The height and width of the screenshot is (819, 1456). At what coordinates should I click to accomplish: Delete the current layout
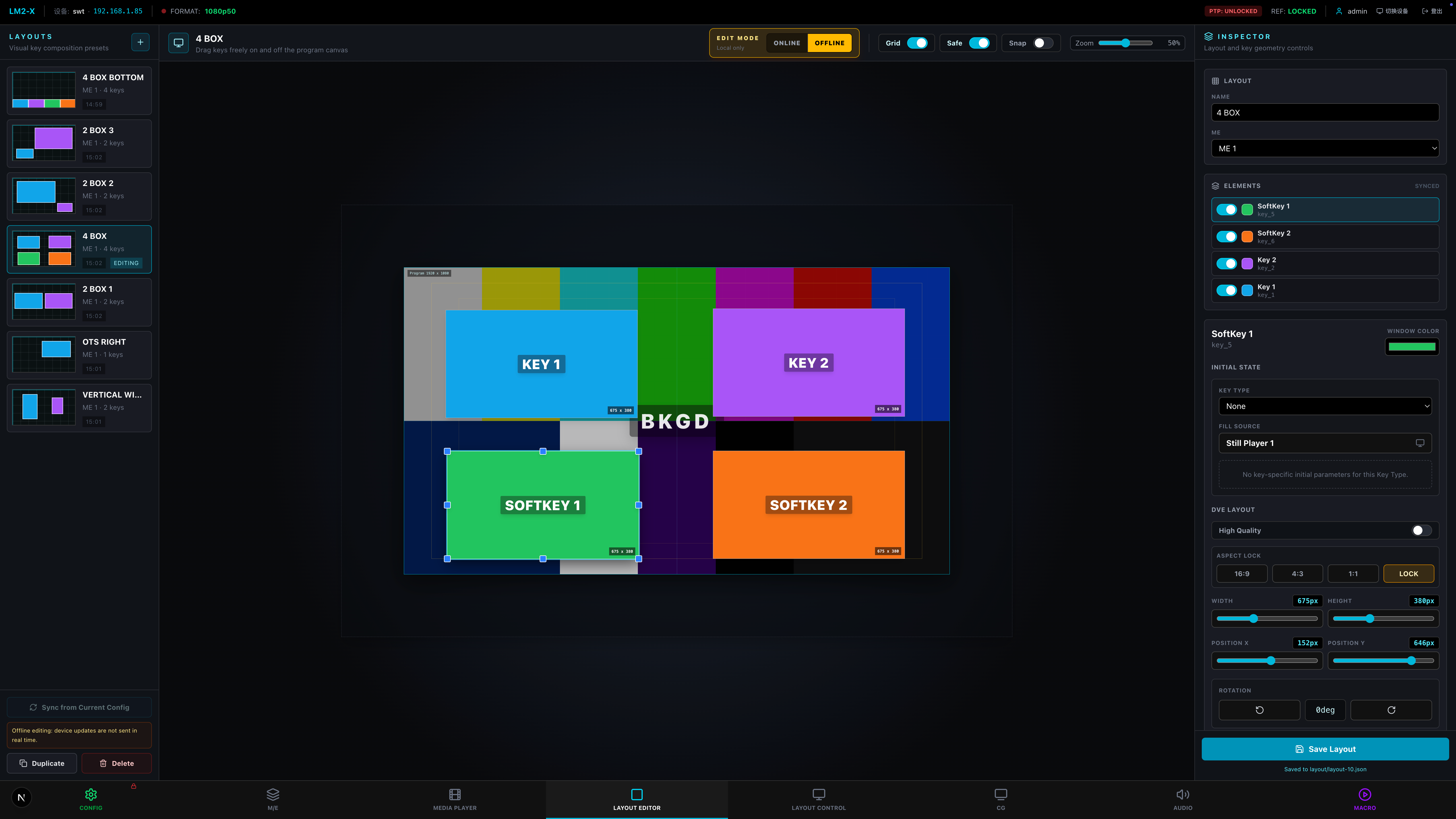pyautogui.click(x=116, y=763)
